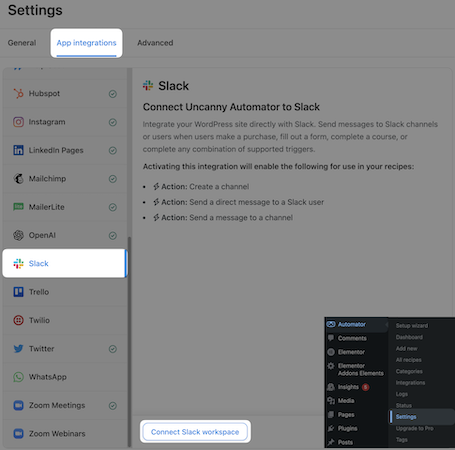Open Dashboard submenu item
Screen dimensions: 455x450
(409, 337)
